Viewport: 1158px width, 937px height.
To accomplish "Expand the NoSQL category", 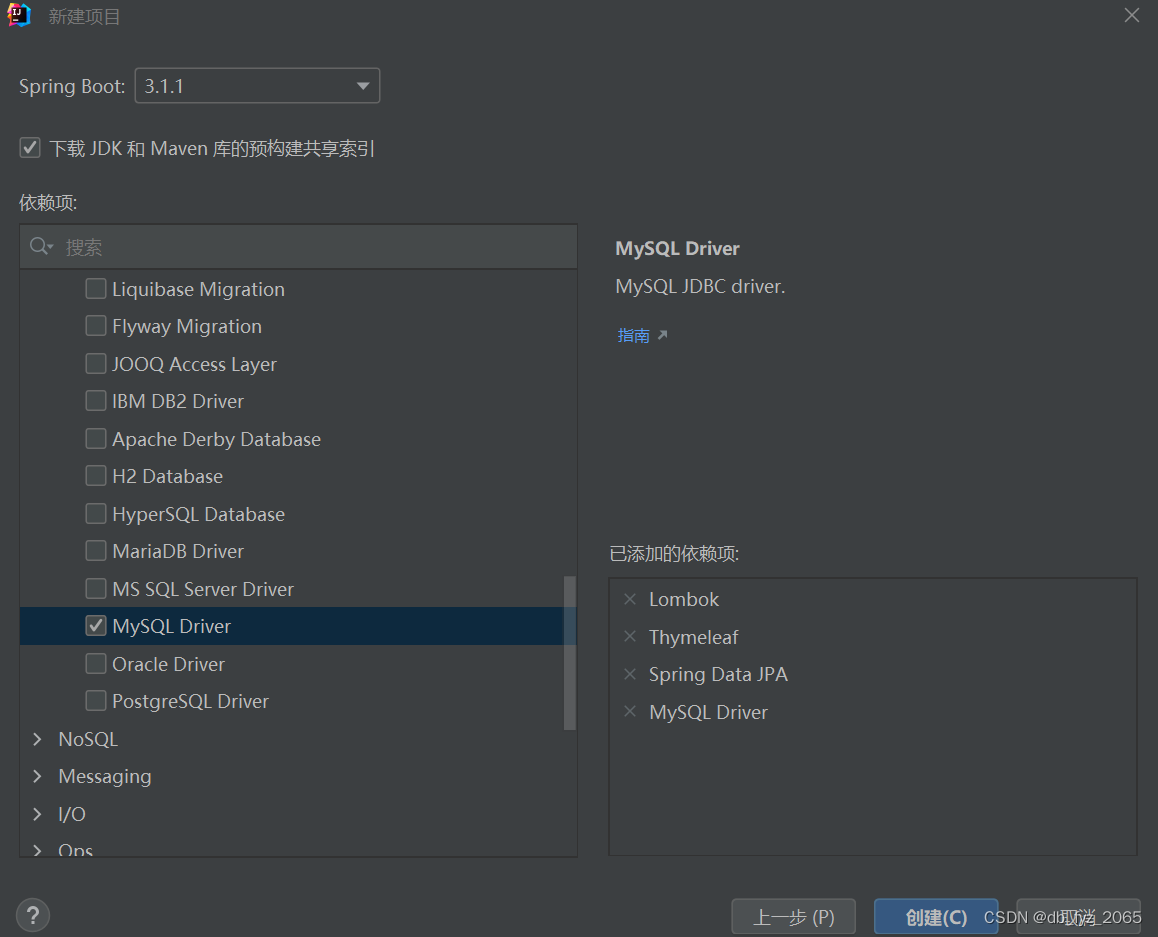I will (38, 739).
